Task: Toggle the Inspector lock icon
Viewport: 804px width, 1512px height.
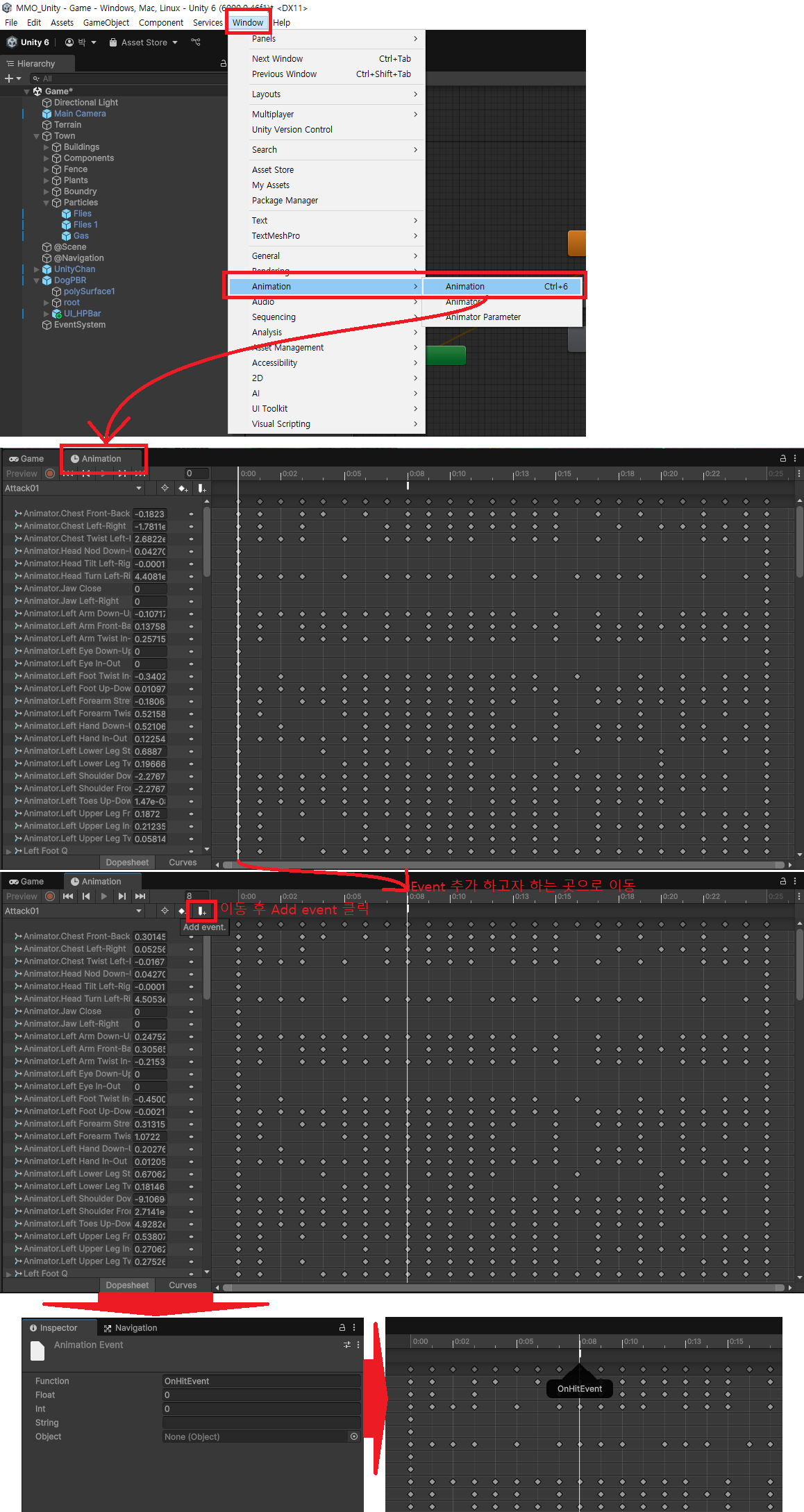Action: tap(342, 1327)
